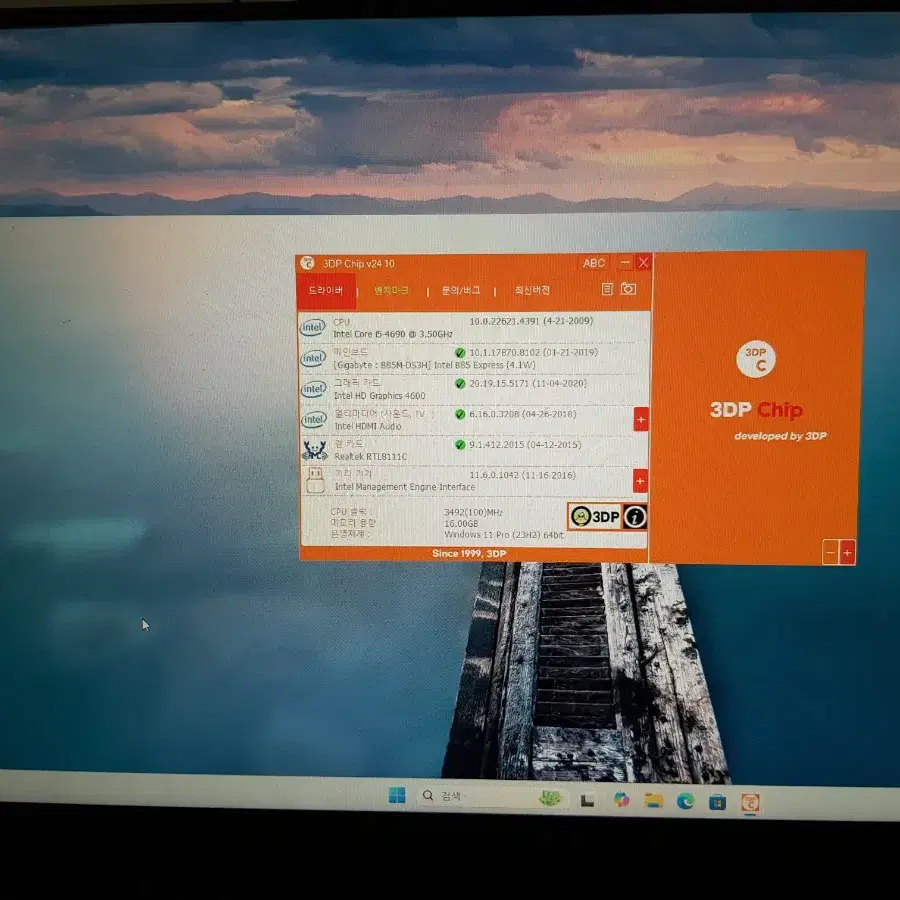
Task: Click the "Windows 11 Pro (23H2) 64bit" text
Action: tap(504, 534)
